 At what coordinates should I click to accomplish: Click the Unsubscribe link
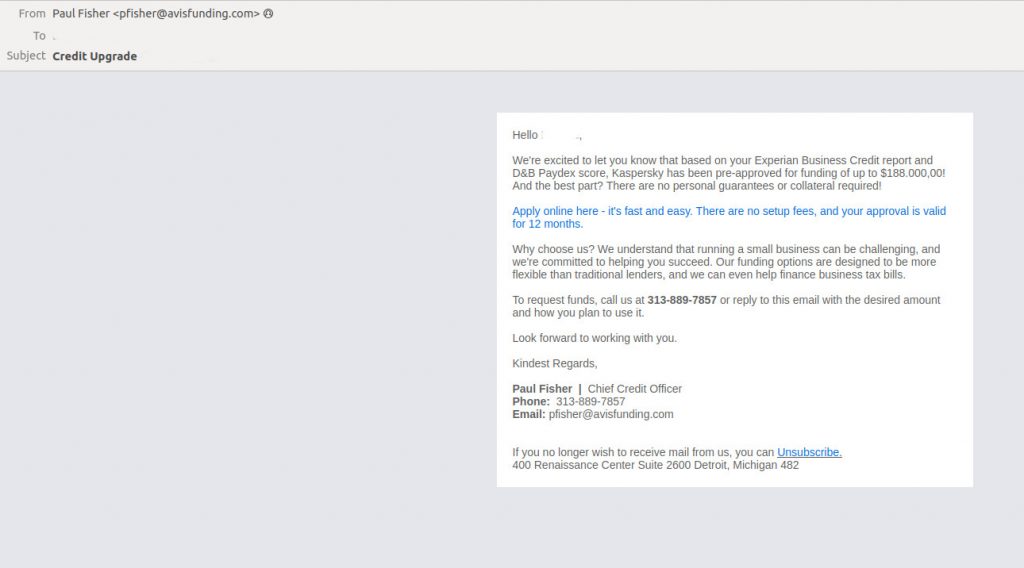809,452
